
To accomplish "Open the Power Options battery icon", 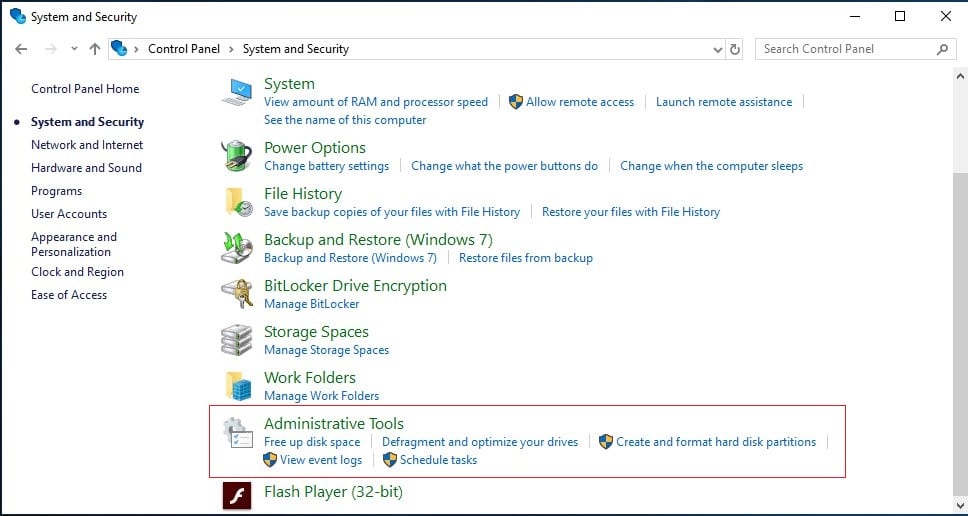I will (x=237, y=156).
